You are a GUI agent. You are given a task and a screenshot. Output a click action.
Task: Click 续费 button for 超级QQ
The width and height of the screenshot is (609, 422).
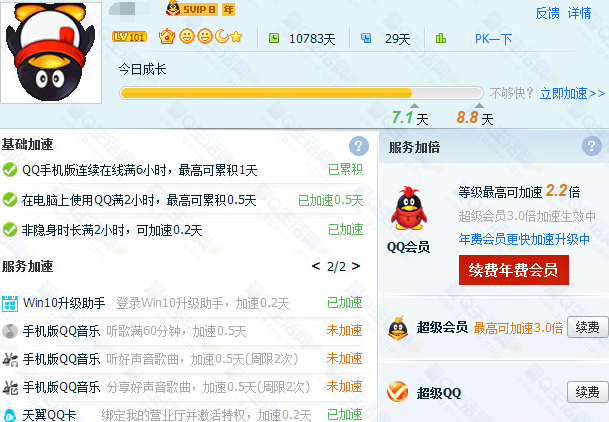(x=588, y=392)
